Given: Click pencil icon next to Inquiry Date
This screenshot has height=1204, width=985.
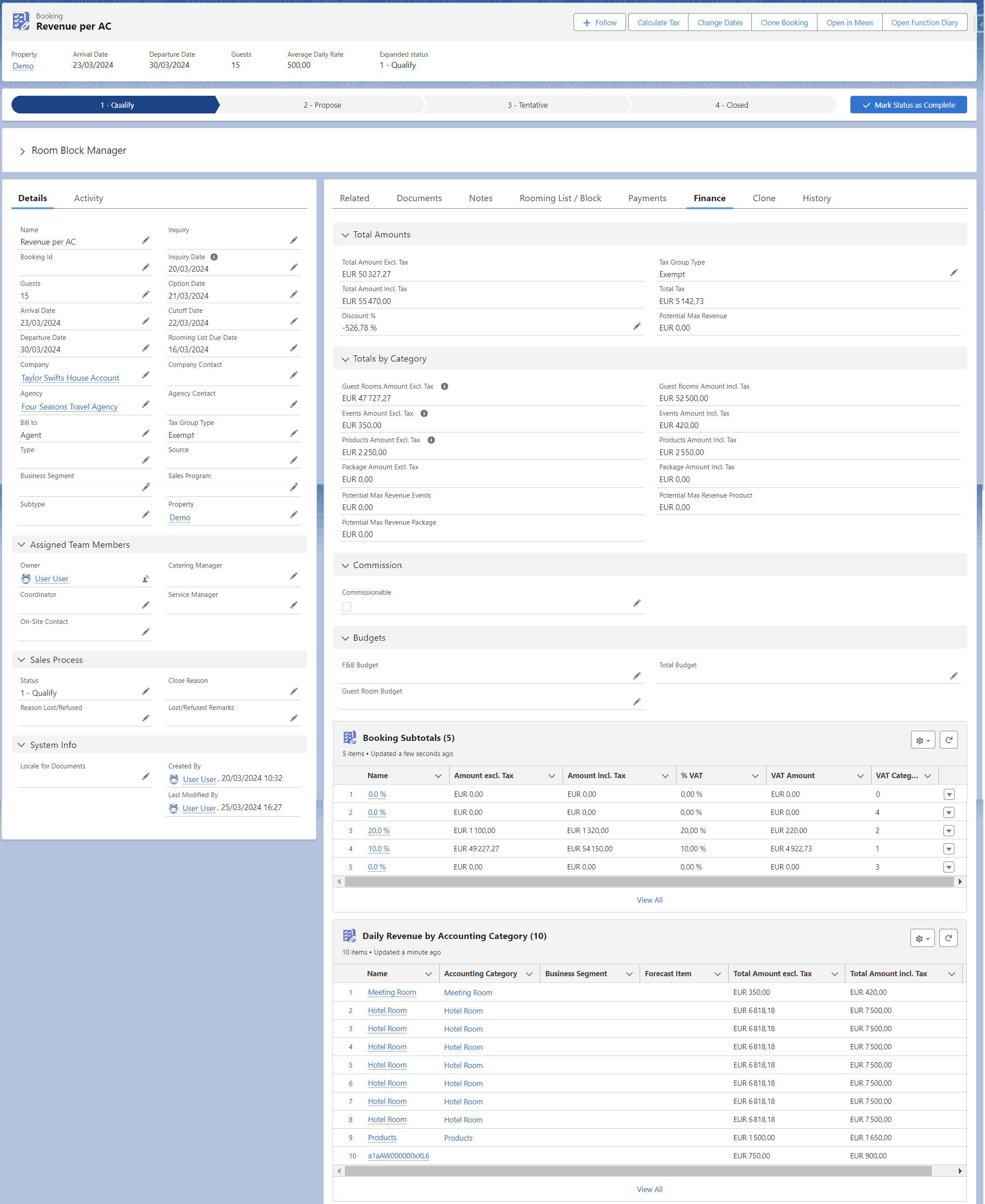Looking at the screenshot, I should pos(294,267).
